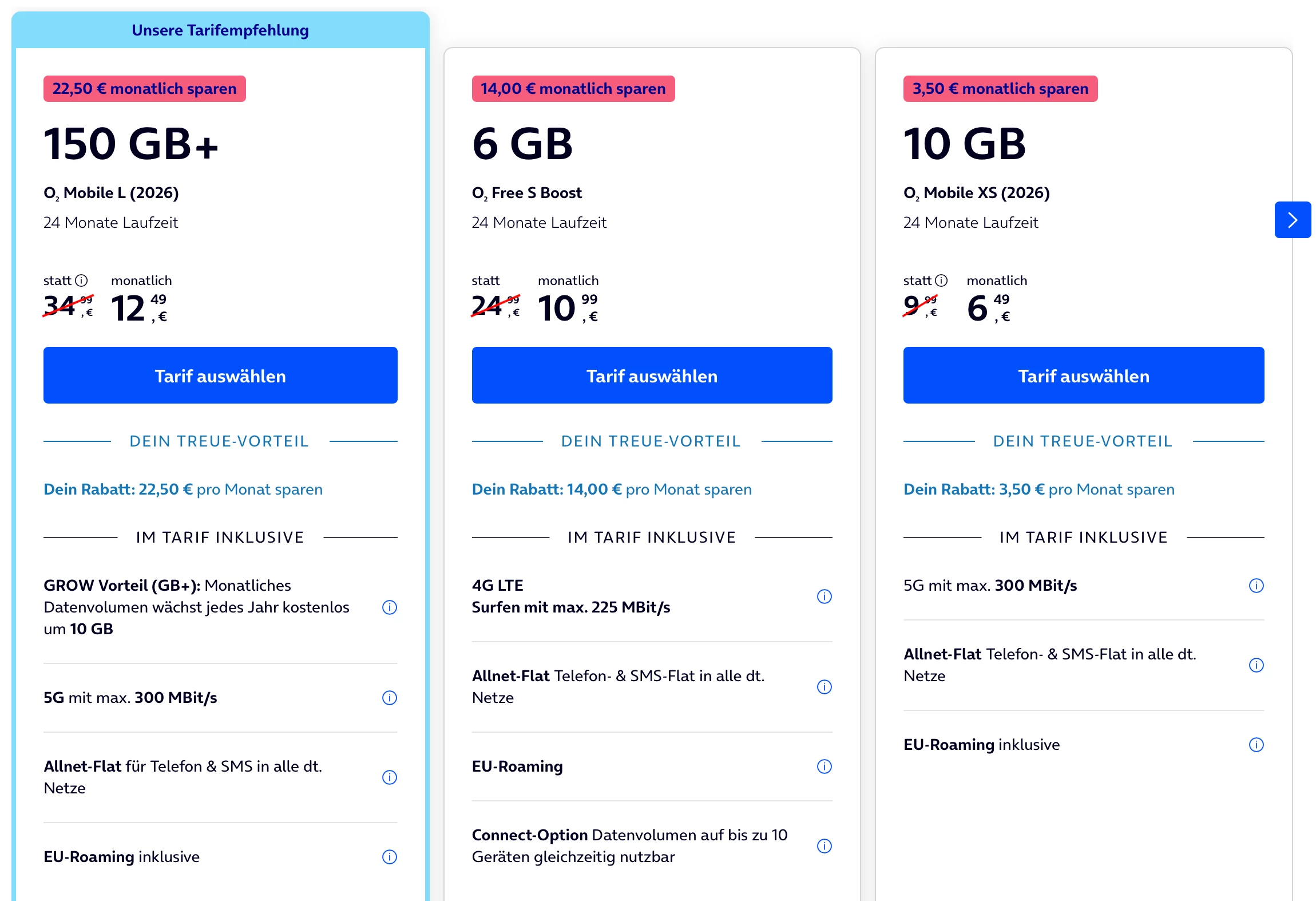Screen dimensions: 1316x901
Task: Click 'EU-Roaming' text in O2 Free S Boost card
Action: click(x=518, y=766)
